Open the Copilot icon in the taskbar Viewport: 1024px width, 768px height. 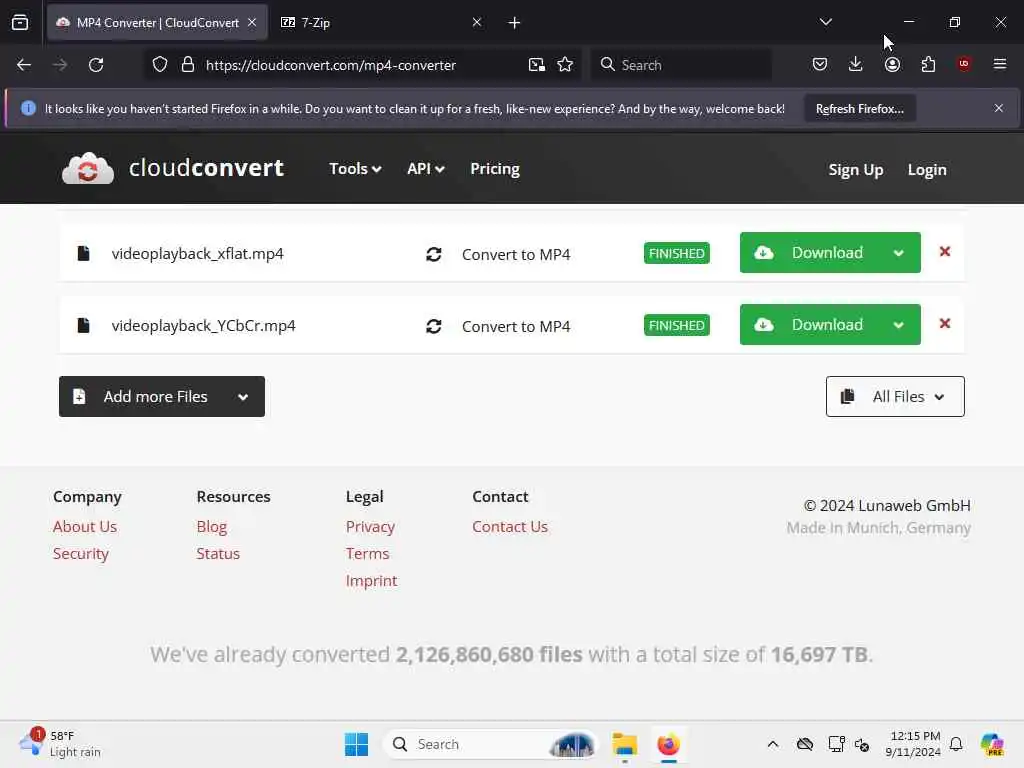click(x=992, y=744)
